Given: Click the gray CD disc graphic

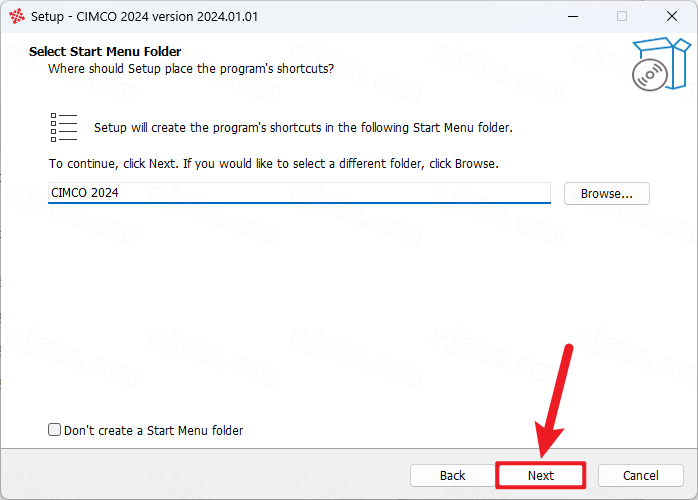Looking at the screenshot, I should [x=650, y=75].
